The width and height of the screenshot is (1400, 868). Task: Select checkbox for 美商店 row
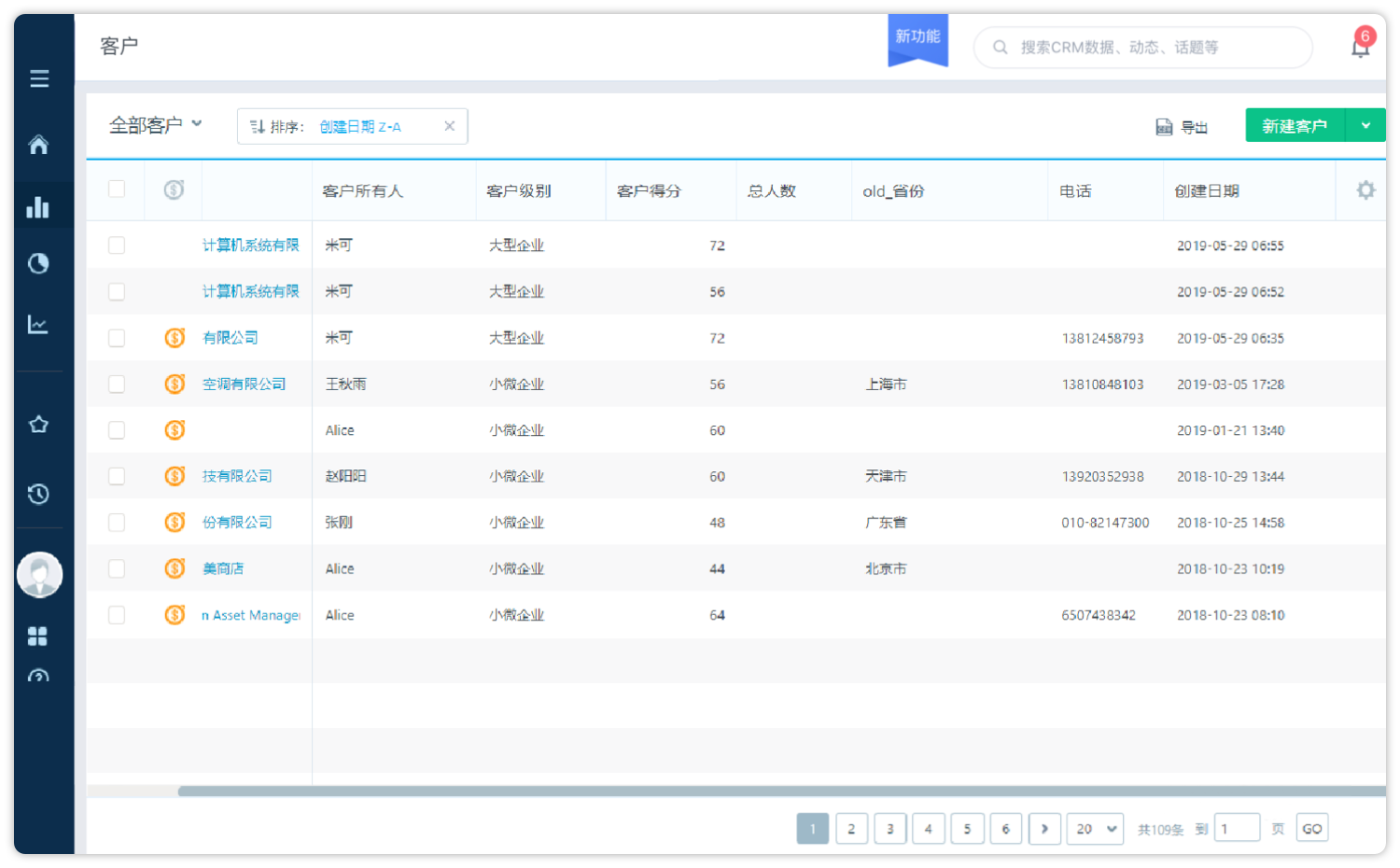tap(117, 568)
